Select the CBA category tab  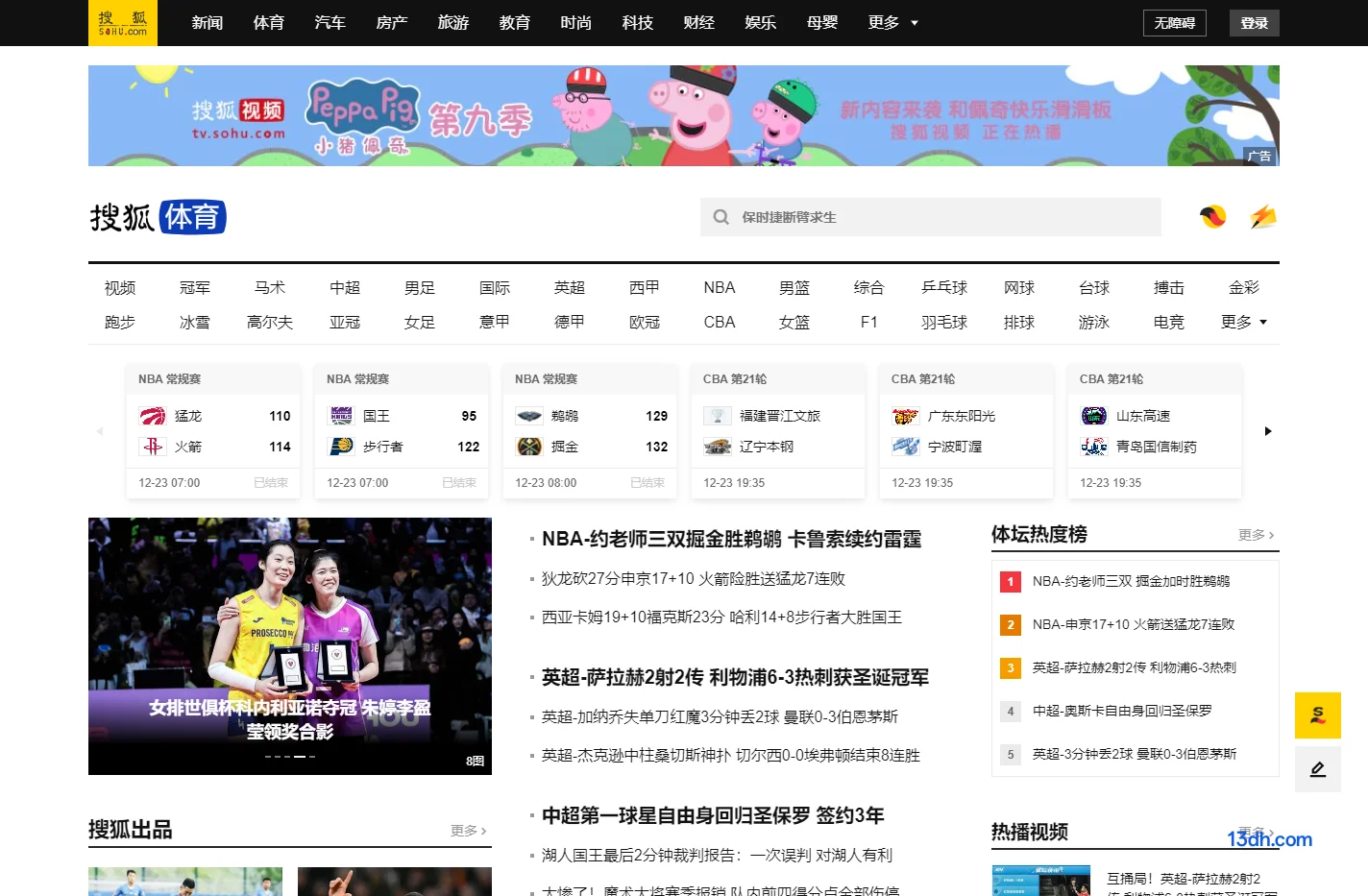(720, 323)
